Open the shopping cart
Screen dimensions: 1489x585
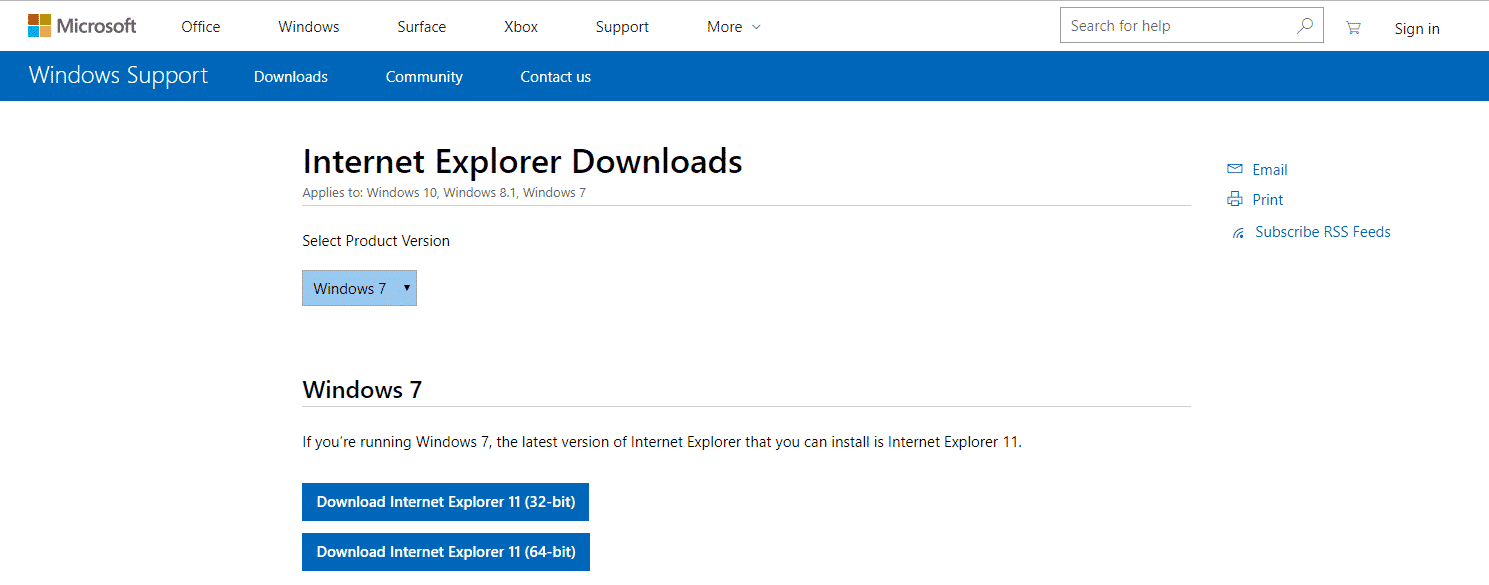tap(1353, 28)
